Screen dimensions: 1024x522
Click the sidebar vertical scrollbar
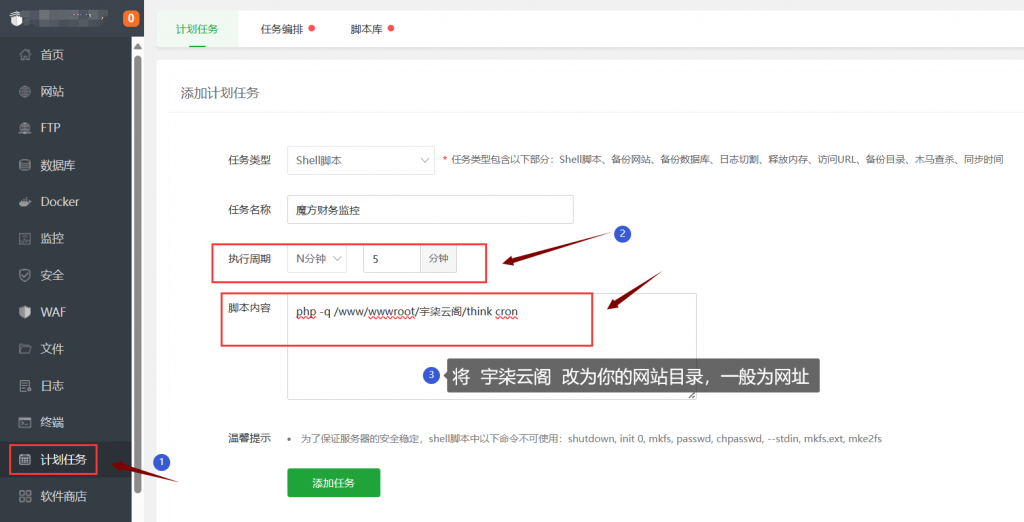click(137, 274)
